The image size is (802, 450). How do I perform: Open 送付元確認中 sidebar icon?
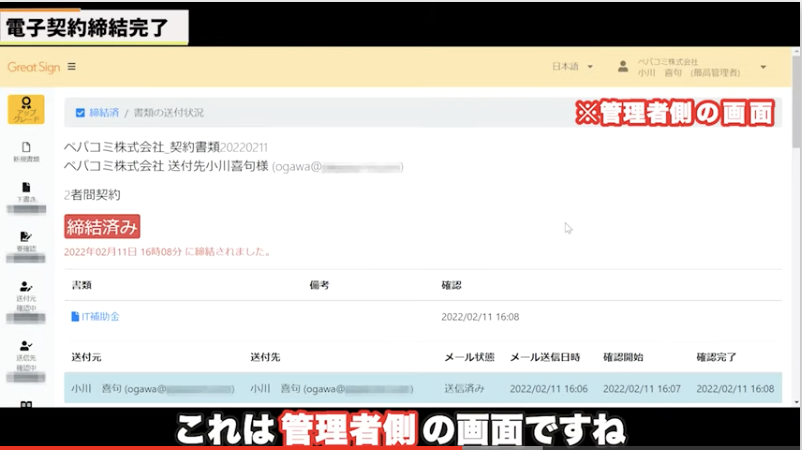(25, 291)
